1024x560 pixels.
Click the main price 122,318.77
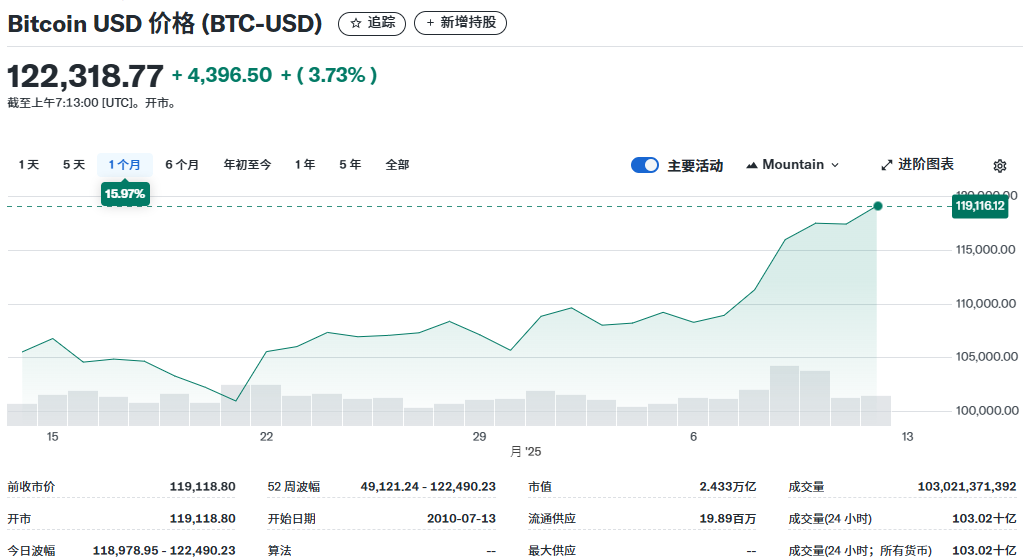(86, 76)
